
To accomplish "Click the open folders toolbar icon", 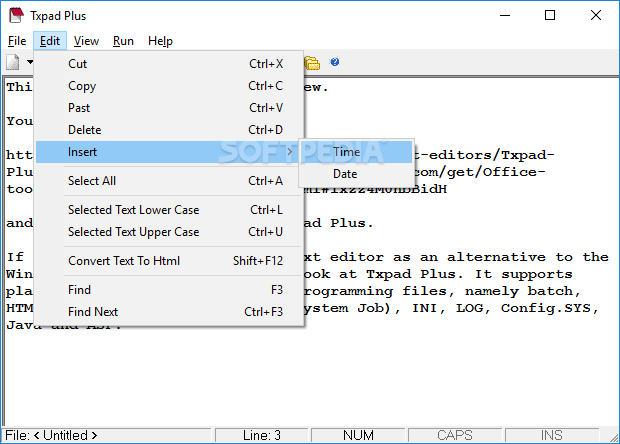I will coord(312,63).
